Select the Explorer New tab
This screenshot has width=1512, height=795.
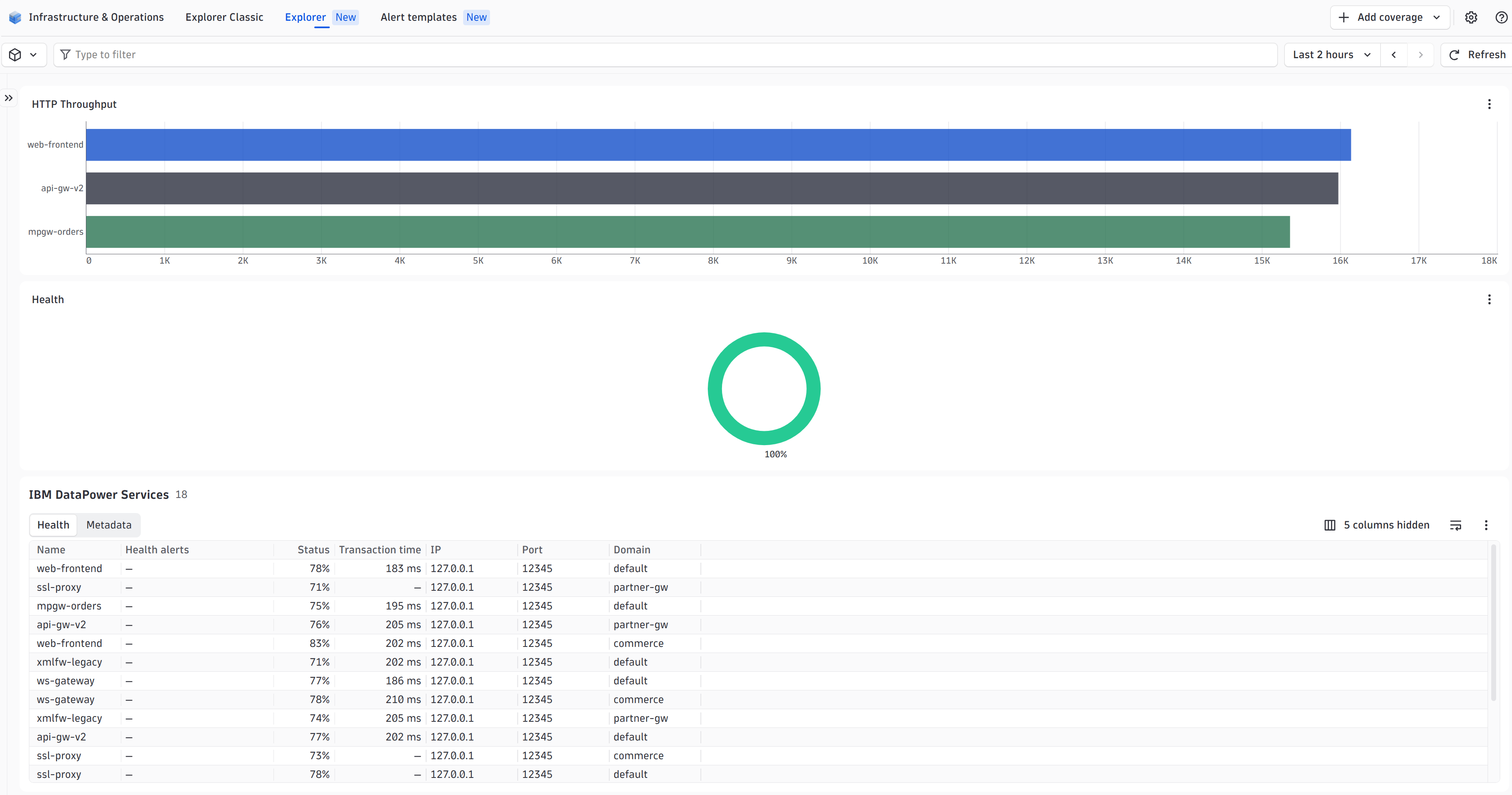click(321, 17)
